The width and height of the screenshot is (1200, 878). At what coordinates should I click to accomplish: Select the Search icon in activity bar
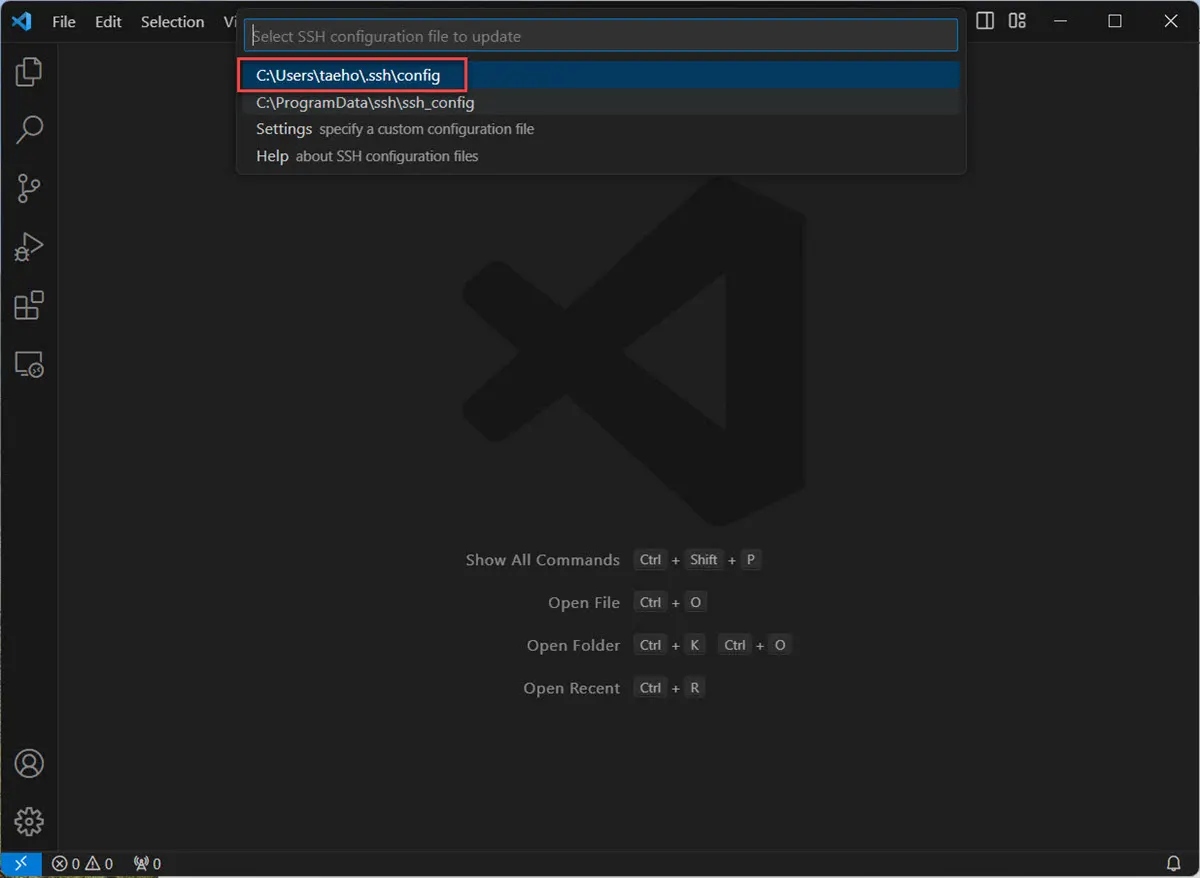click(29, 129)
